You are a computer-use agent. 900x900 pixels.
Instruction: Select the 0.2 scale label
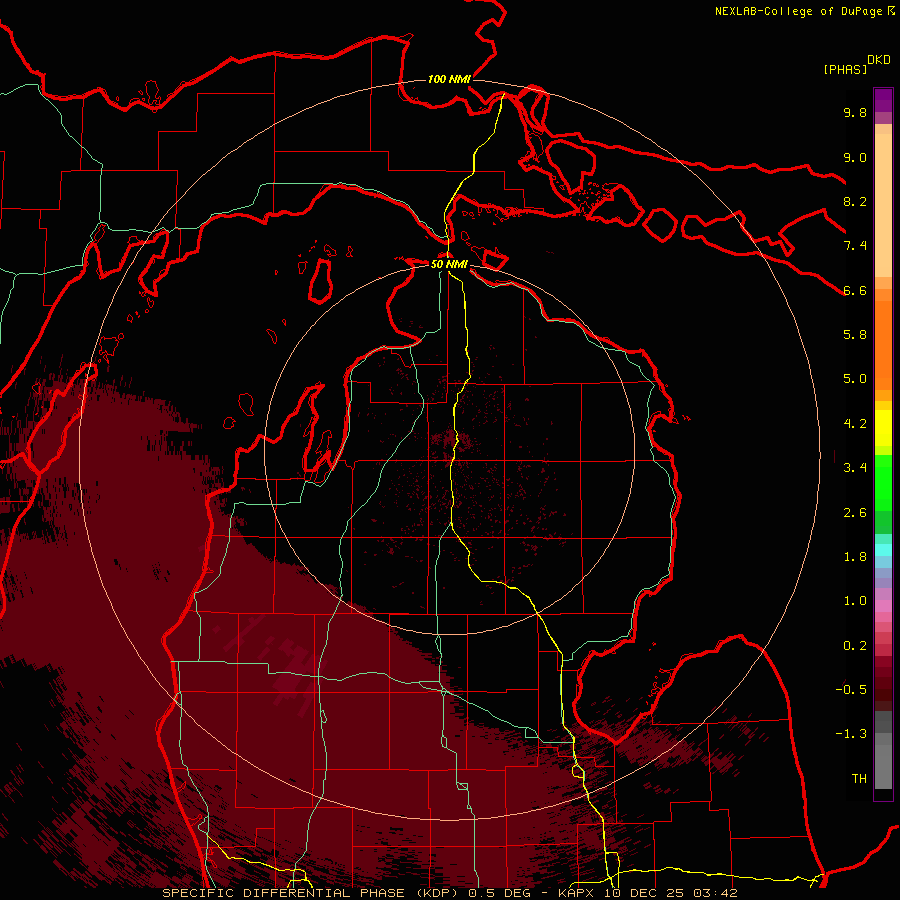coord(855,646)
